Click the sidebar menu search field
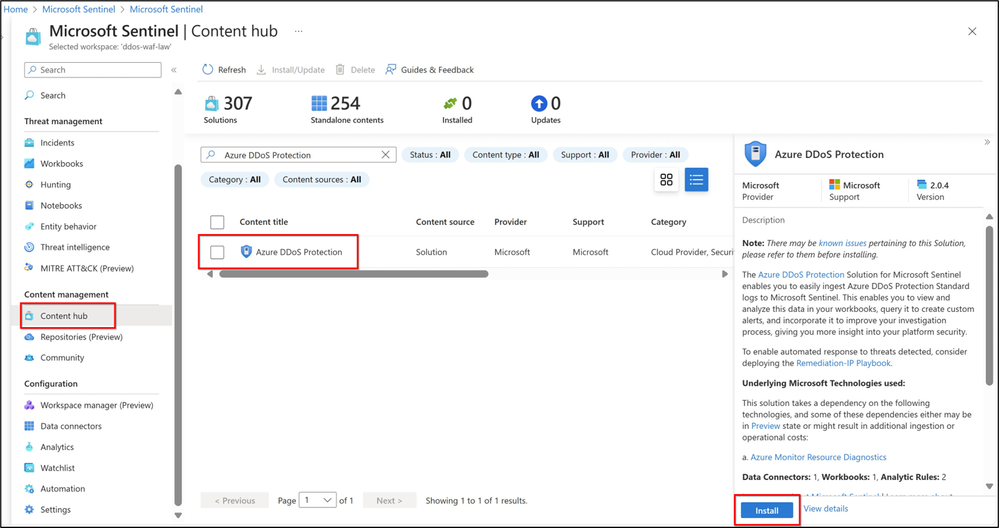 coord(93,70)
